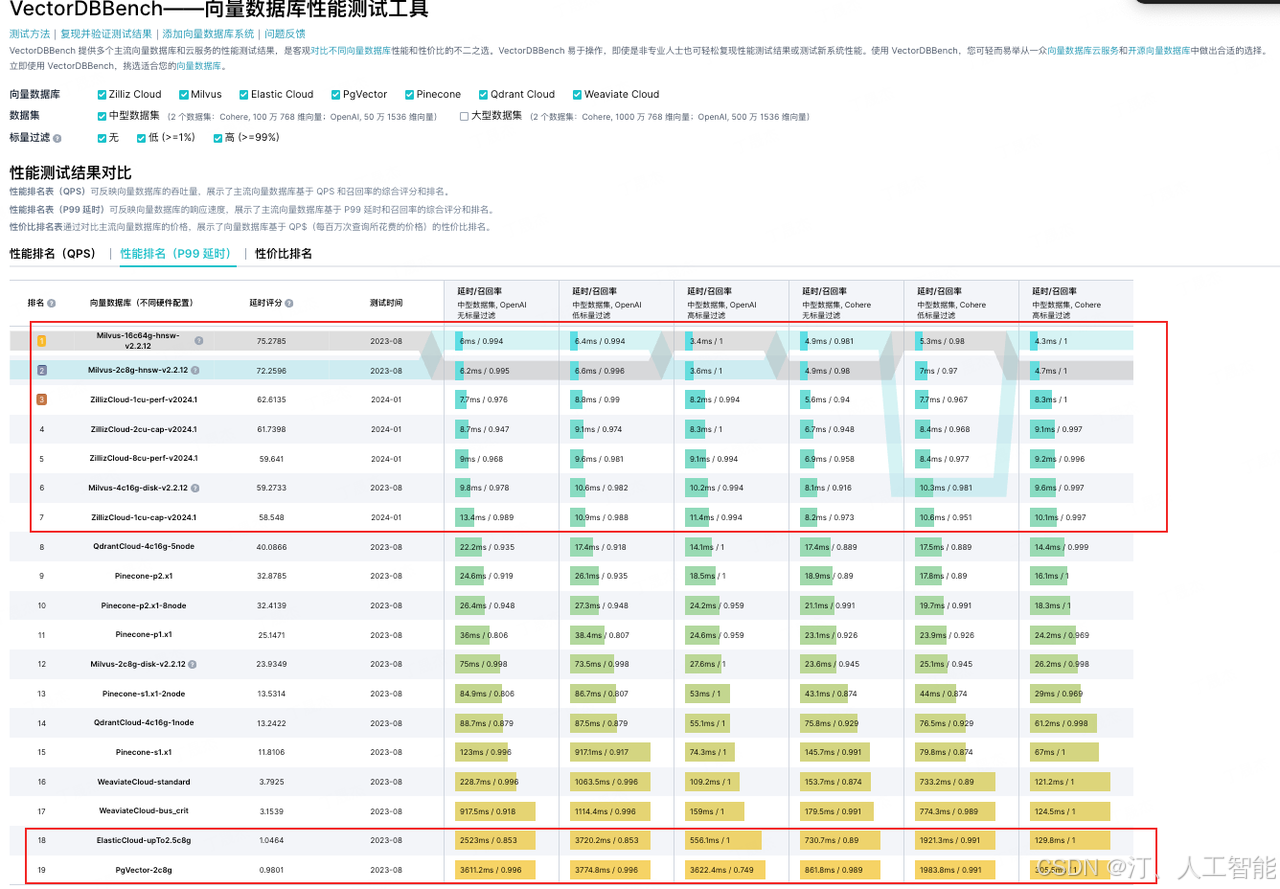
Task: Click info icon beside Milvus-4c16g-disk-v2.2.12
Action: click(x=195, y=488)
